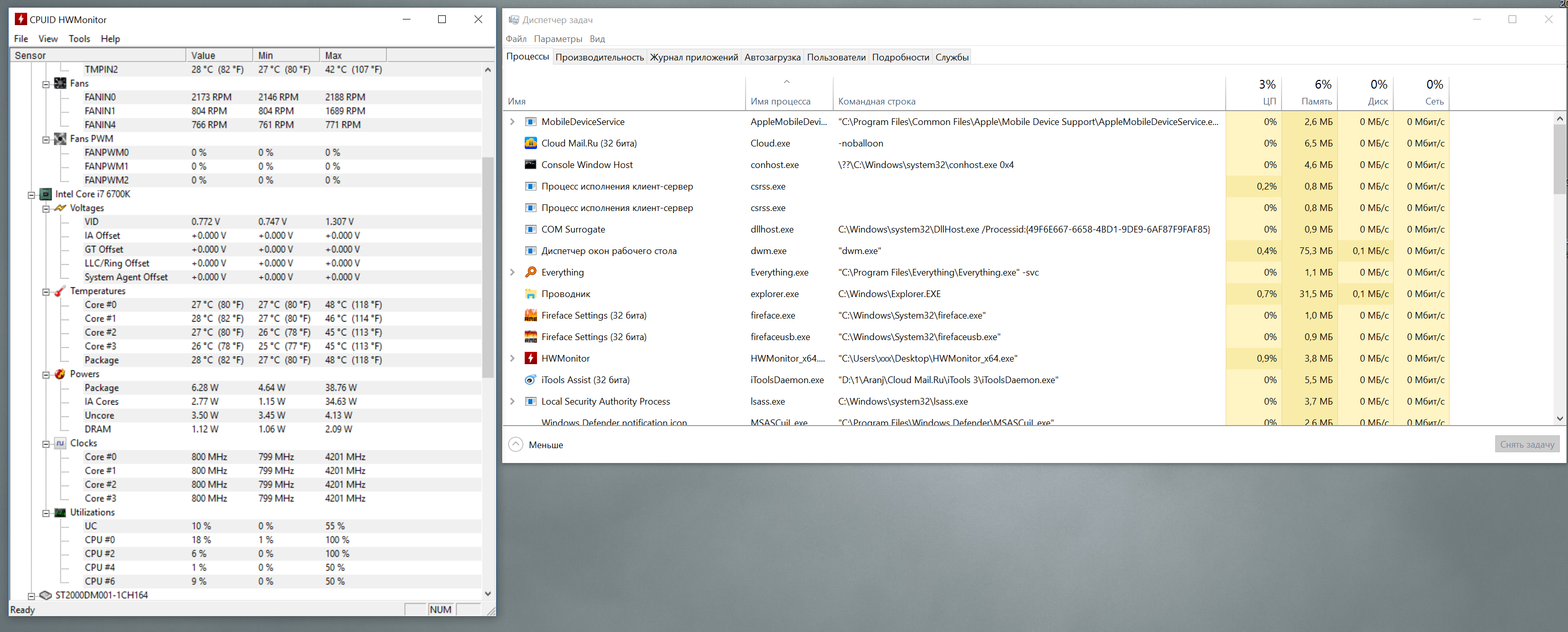Switch to the Пользователи tab
Image resolution: width=1568 pixels, height=632 pixels.
coord(836,57)
